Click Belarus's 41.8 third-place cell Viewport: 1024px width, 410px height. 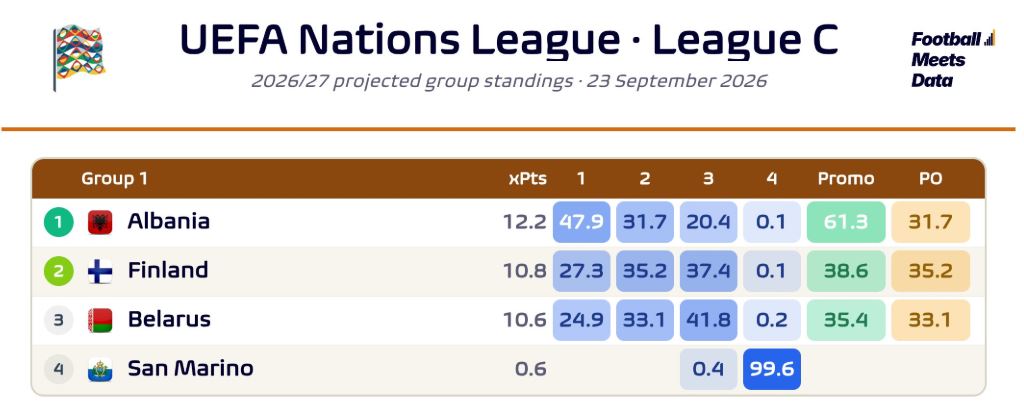point(709,320)
